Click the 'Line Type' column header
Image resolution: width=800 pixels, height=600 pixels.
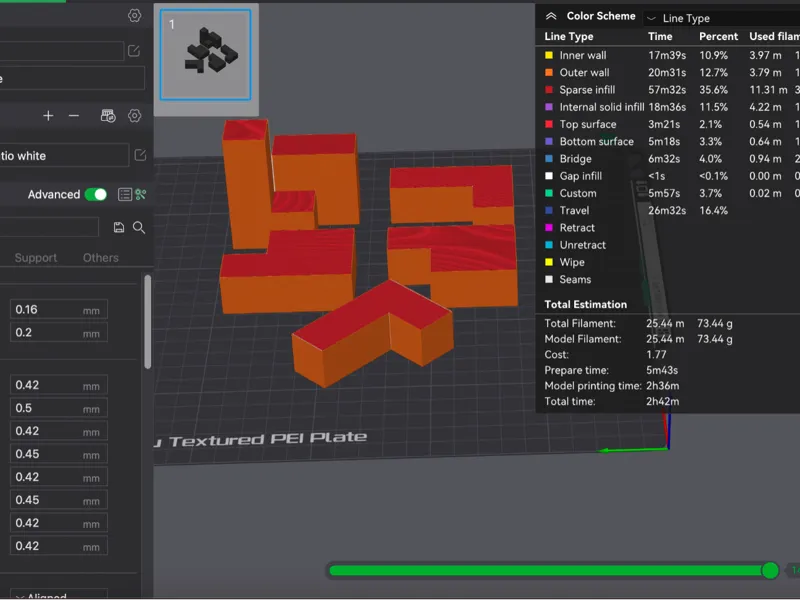(x=568, y=36)
